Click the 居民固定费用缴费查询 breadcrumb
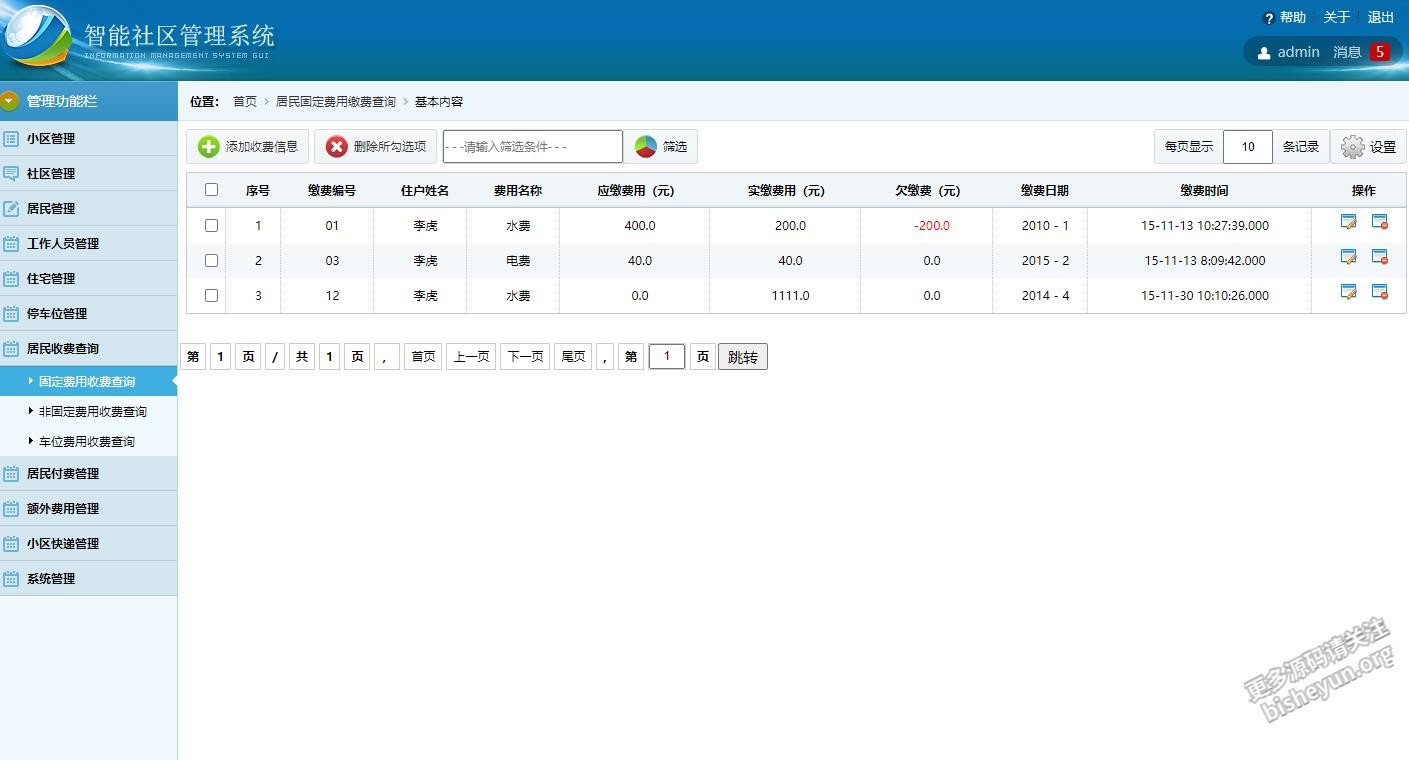Image resolution: width=1409 pixels, height=760 pixels. pyautogui.click(x=336, y=102)
